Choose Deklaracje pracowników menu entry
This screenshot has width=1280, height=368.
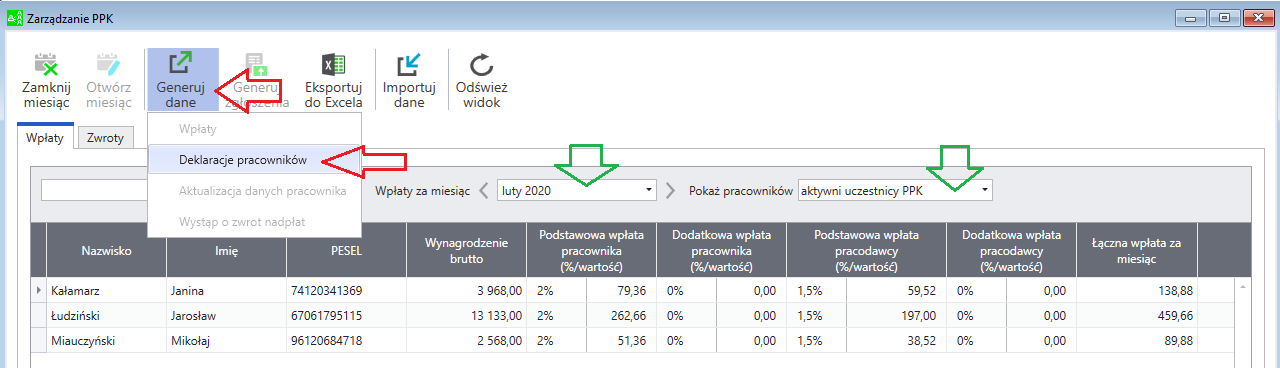(254, 159)
